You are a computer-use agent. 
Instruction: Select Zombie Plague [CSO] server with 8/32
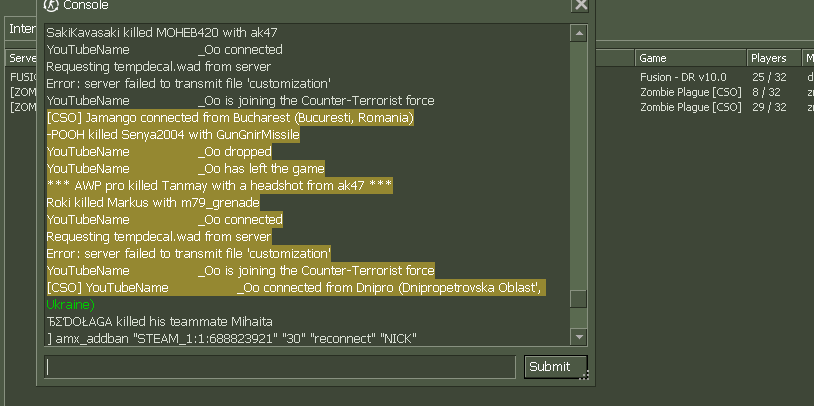click(690, 92)
